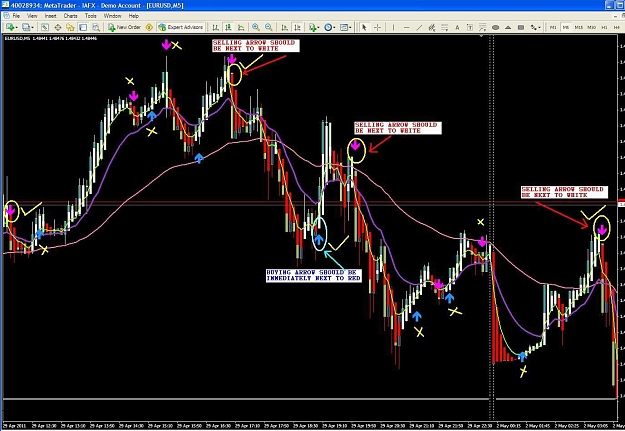
Task: Switch to the M15 timeframe
Action: pos(579,28)
